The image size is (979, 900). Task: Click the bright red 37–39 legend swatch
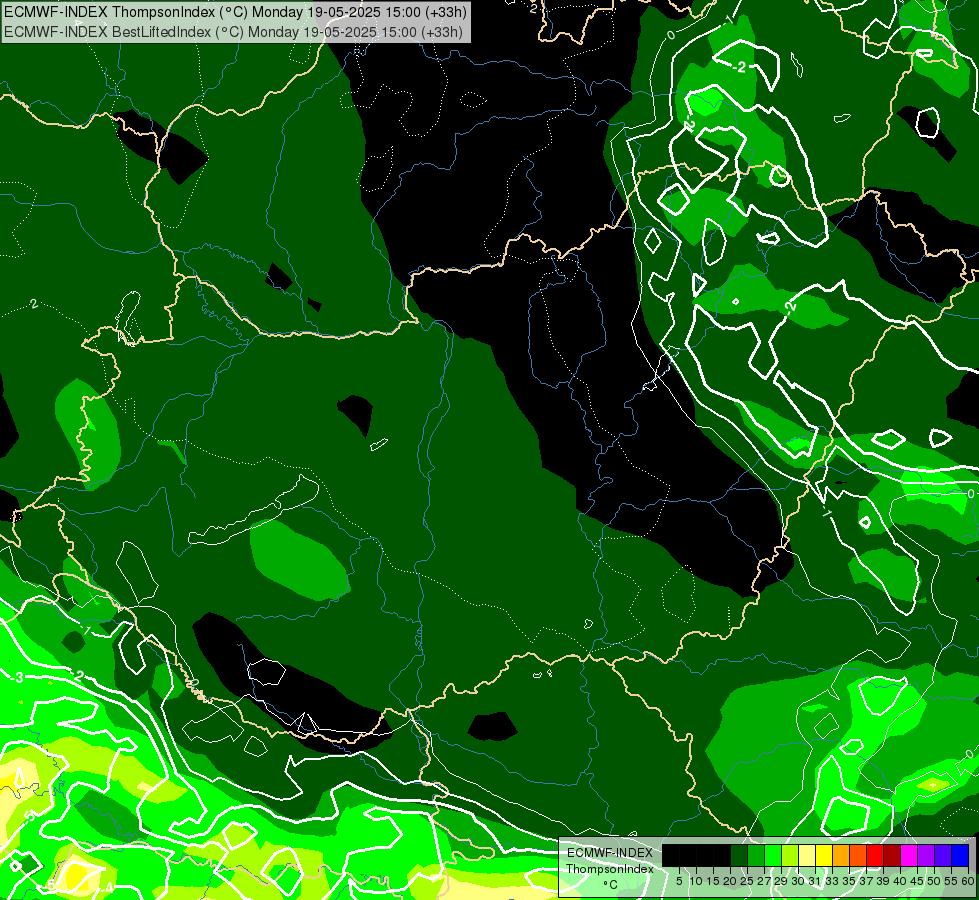pos(875,855)
